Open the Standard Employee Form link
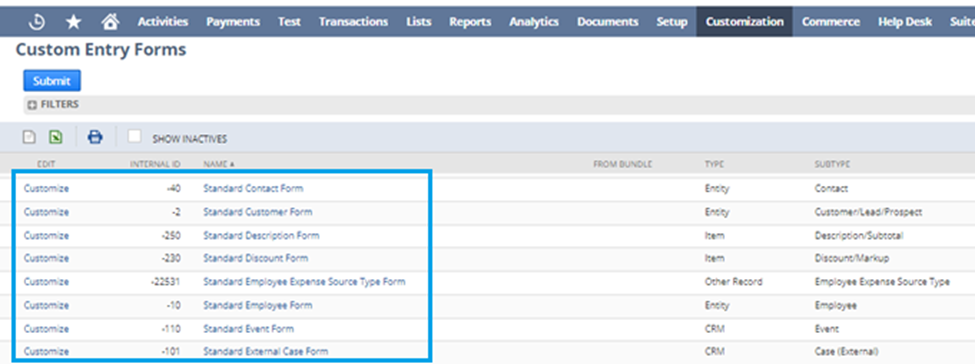The image size is (975, 364). click(257, 305)
